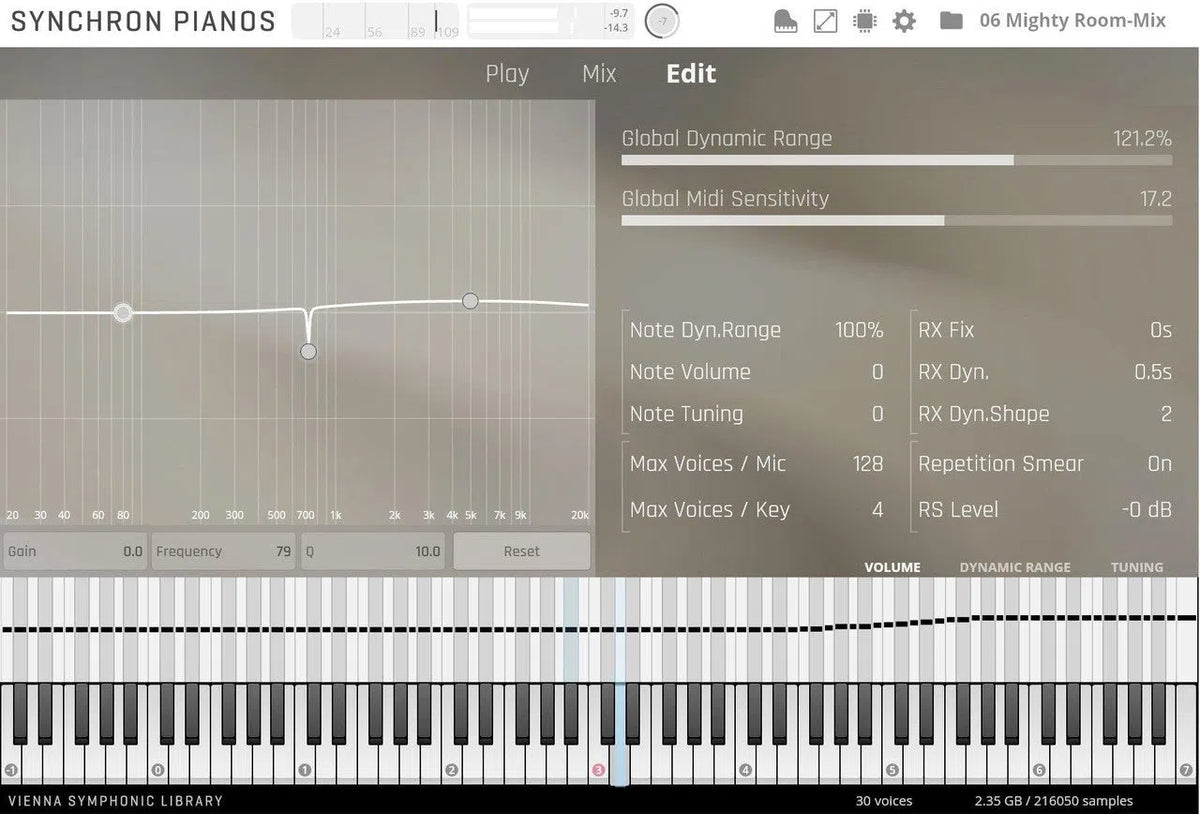This screenshot has width=1200, height=814.
Task: Open the 06 Mighty Room-Mix preset list
Action: (1072, 21)
